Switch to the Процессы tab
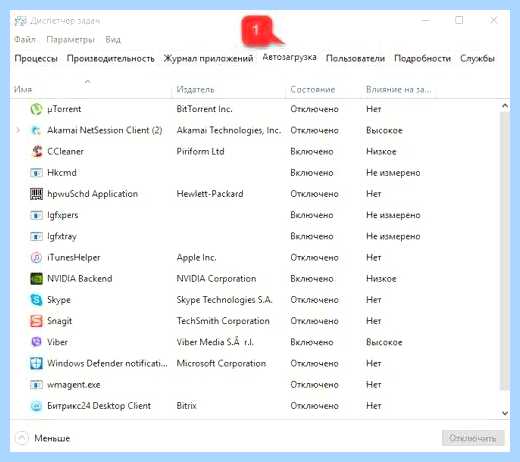The height and width of the screenshot is (462, 520). pyautogui.click(x=36, y=59)
